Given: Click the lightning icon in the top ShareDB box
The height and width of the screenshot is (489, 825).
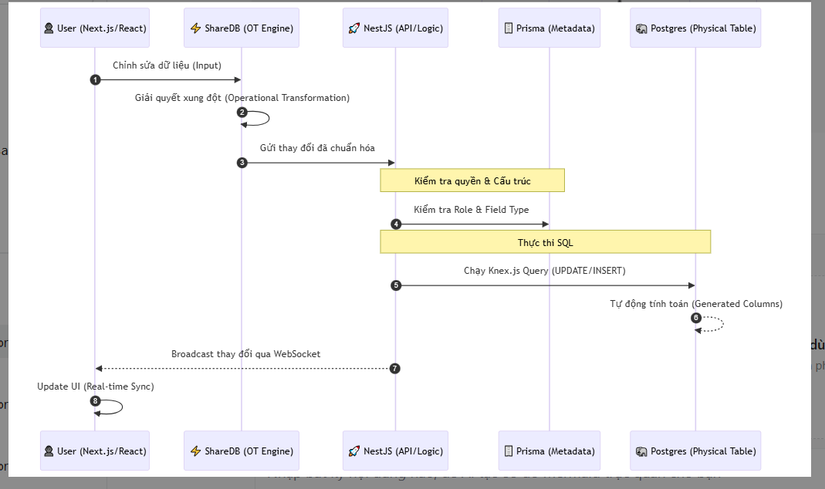Looking at the screenshot, I should pos(196,29).
